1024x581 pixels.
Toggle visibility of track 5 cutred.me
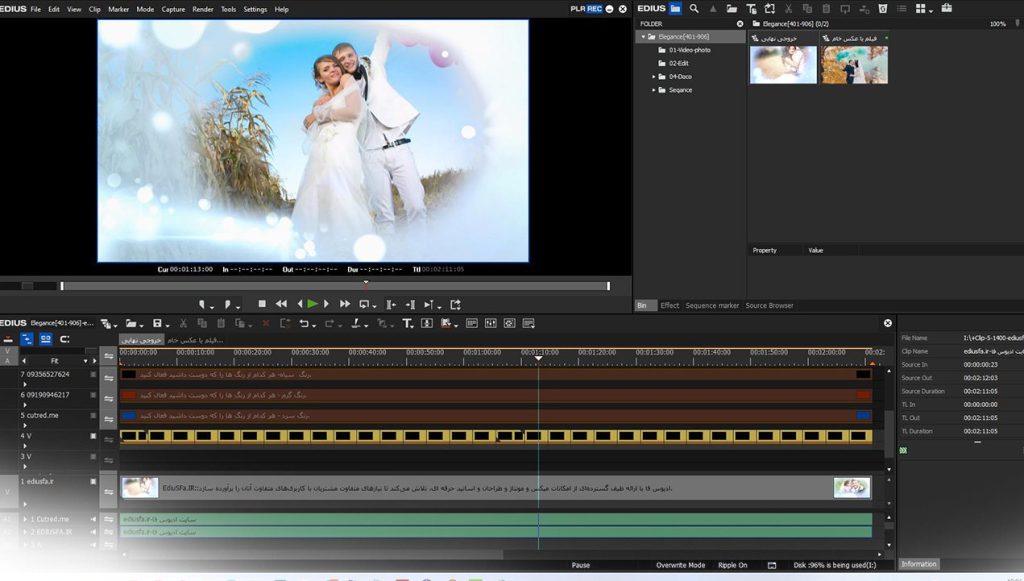(x=93, y=415)
